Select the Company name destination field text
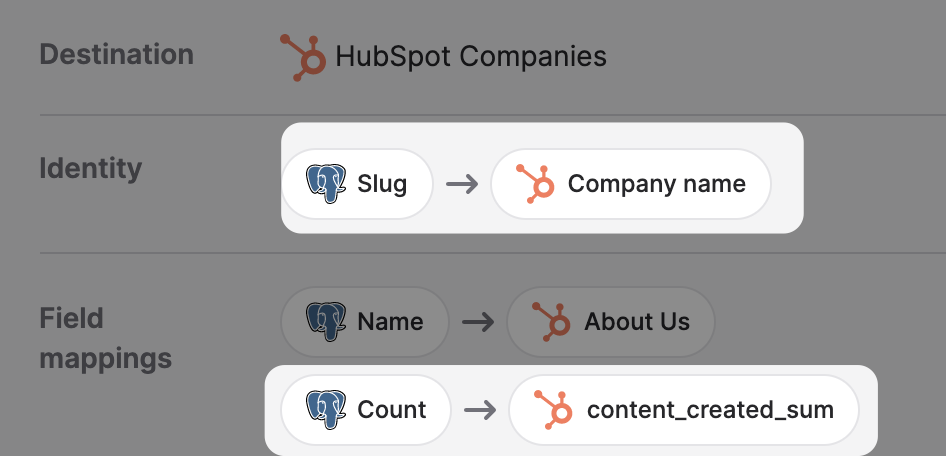The height and width of the screenshot is (456, 946). pyautogui.click(x=656, y=184)
